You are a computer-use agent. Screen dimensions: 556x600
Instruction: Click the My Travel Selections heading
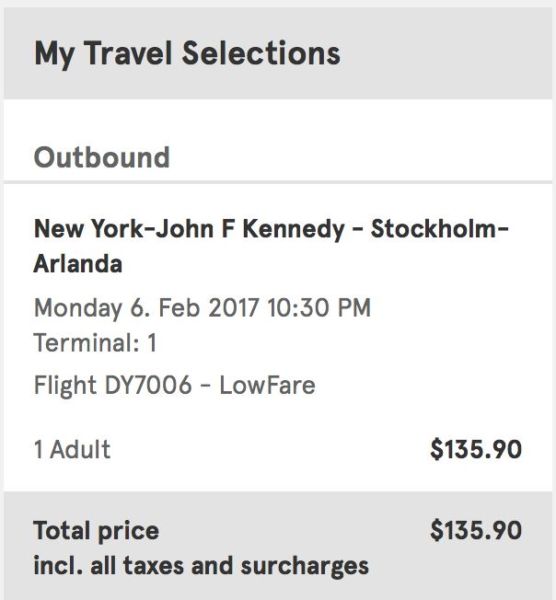187,54
